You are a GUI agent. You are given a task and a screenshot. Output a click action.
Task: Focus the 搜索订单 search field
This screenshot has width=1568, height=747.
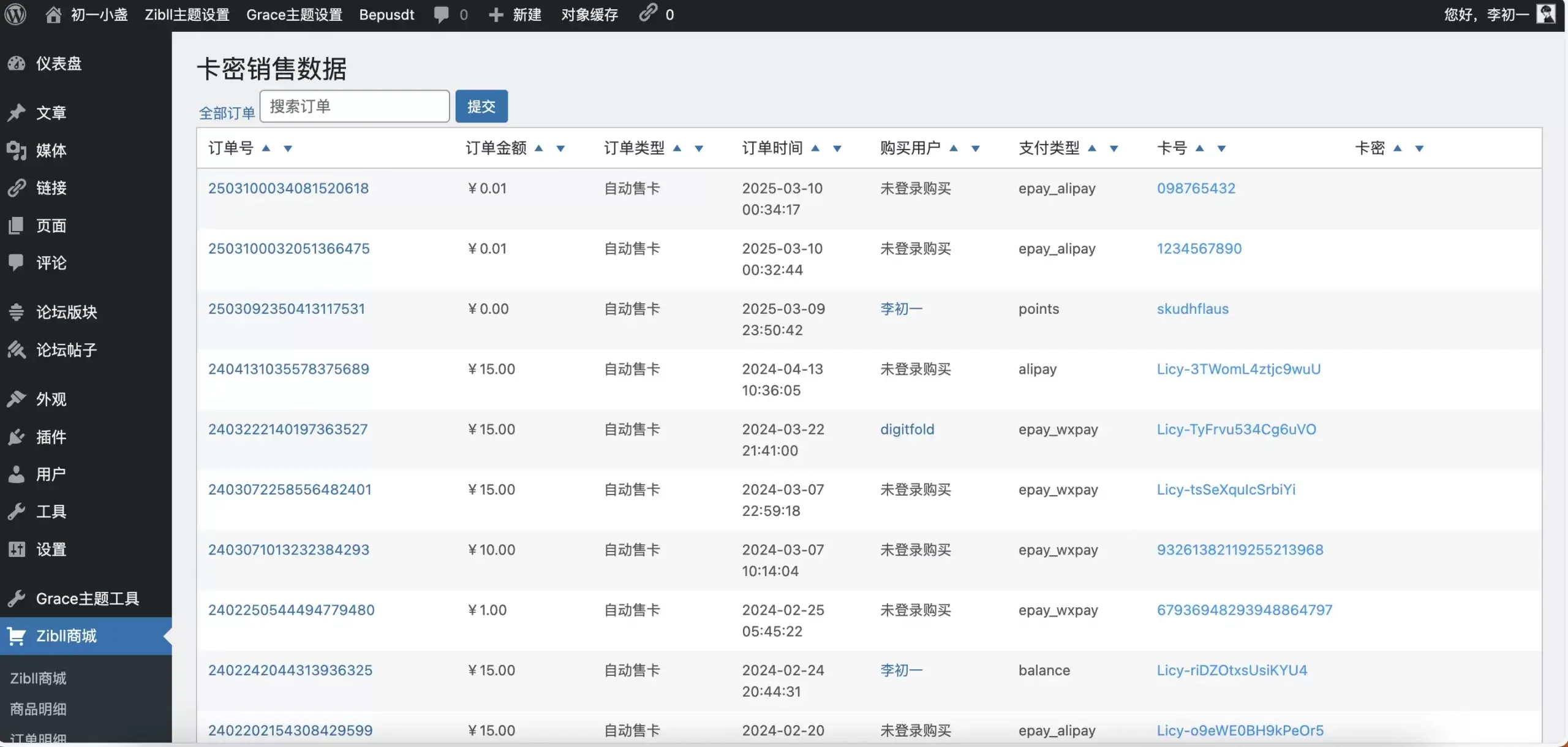[355, 106]
